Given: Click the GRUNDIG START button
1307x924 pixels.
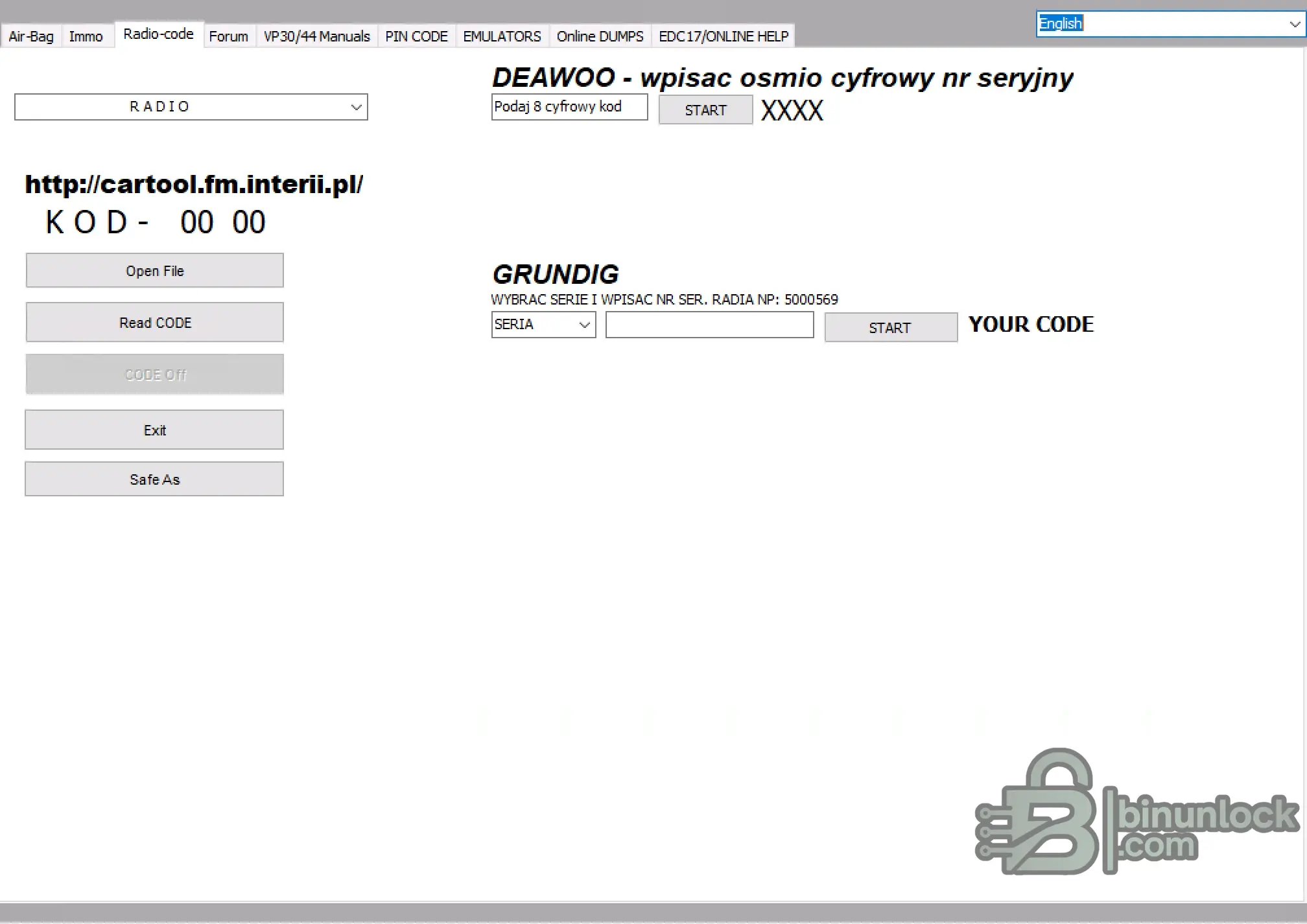Looking at the screenshot, I should tap(891, 328).
